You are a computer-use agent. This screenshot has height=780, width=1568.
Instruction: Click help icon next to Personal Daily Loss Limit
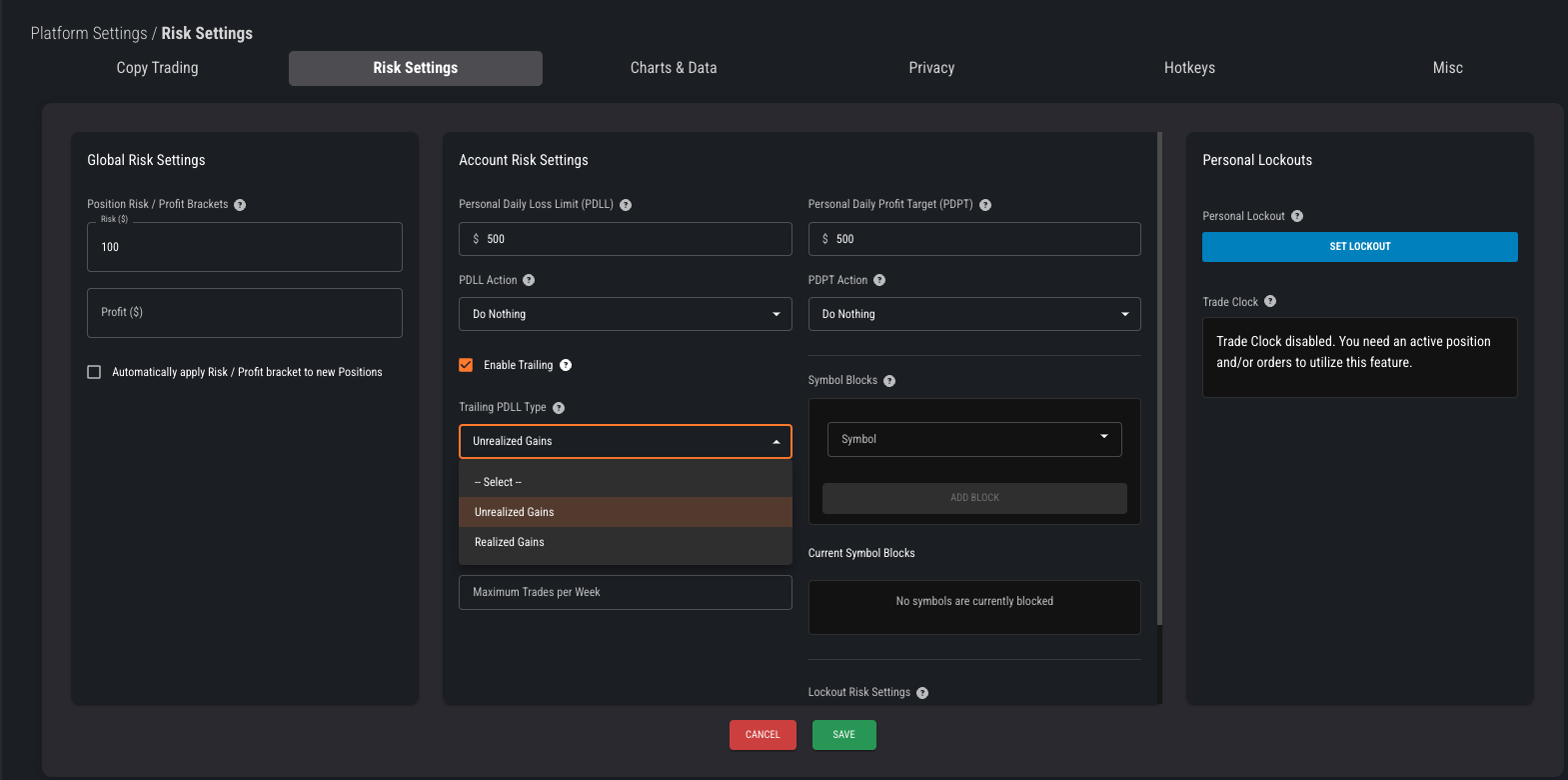pyautogui.click(x=626, y=205)
